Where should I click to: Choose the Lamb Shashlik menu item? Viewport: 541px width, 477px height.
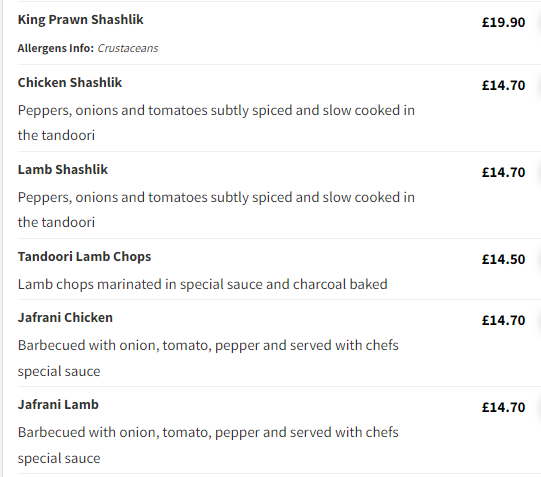coord(63,170)
